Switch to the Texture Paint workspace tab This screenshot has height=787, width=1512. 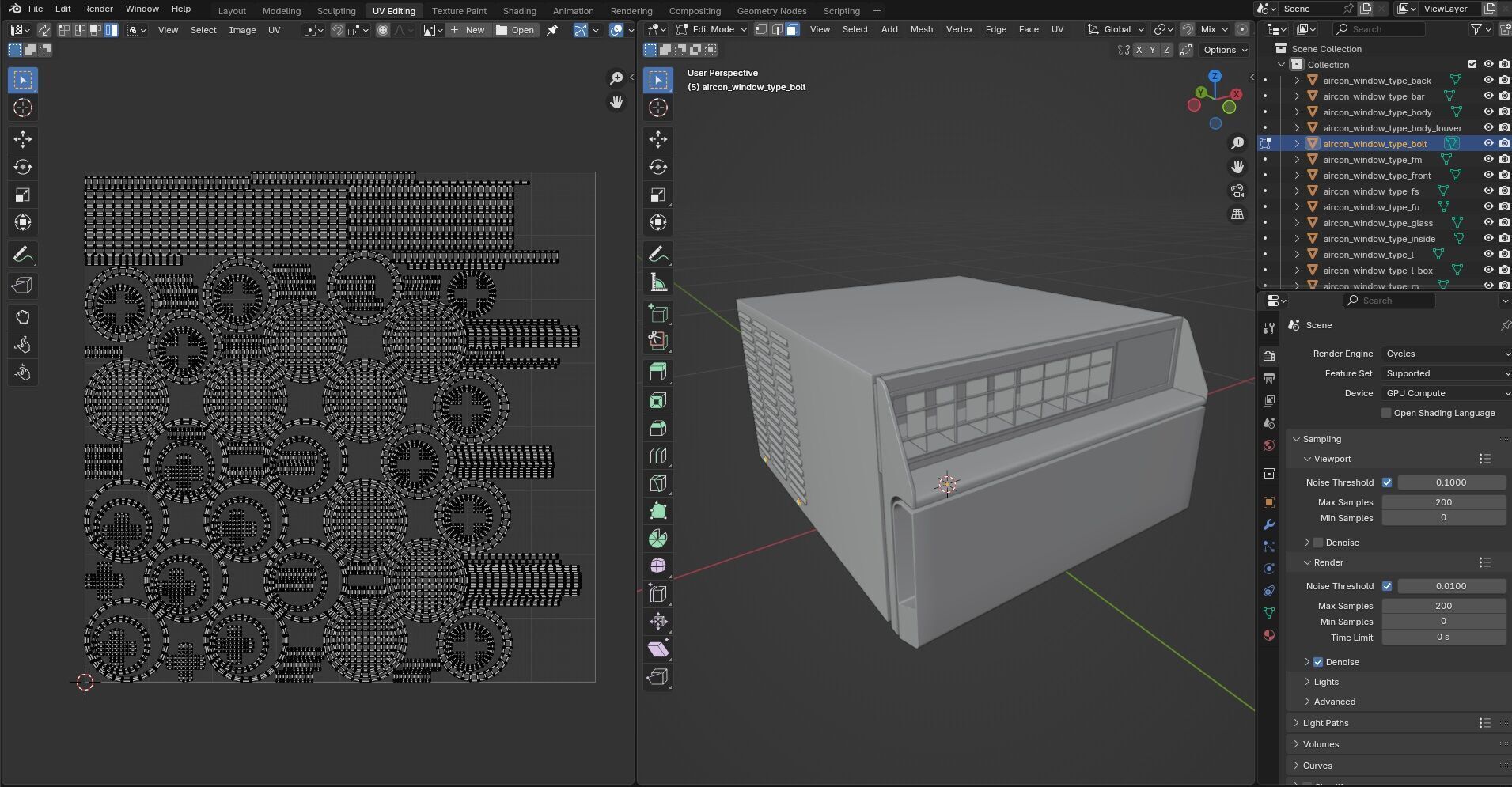pos(459,11)
